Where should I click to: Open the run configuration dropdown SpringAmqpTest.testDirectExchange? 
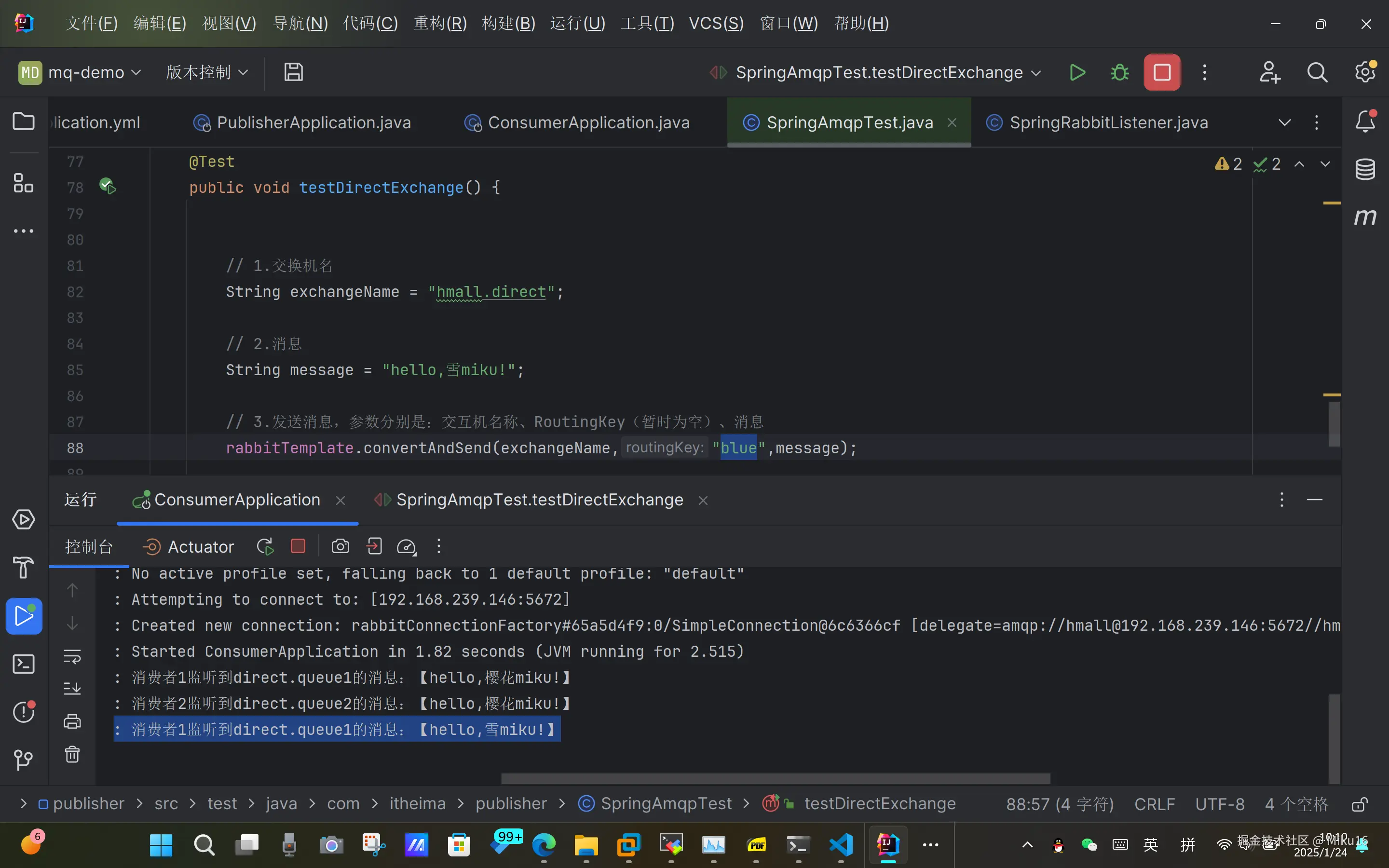tap(878, 72)
